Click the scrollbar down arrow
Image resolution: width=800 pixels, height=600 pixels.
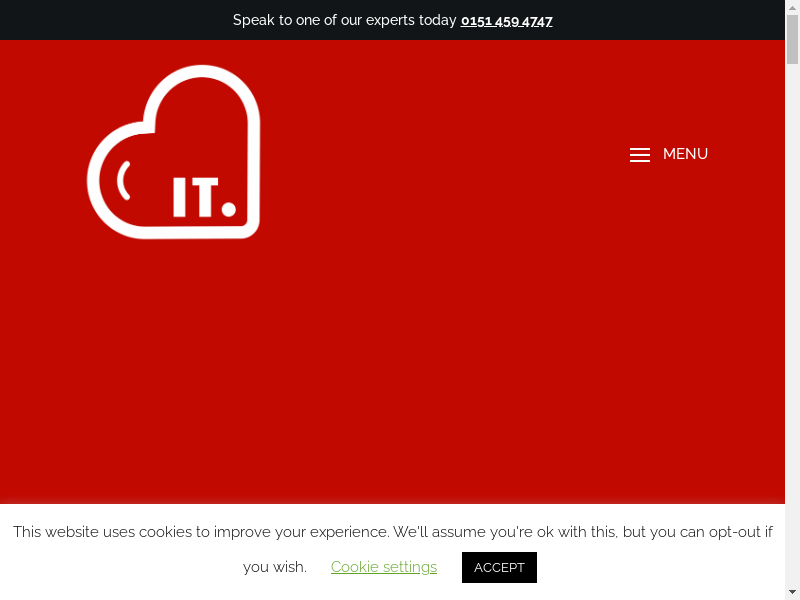click(792, 592)
